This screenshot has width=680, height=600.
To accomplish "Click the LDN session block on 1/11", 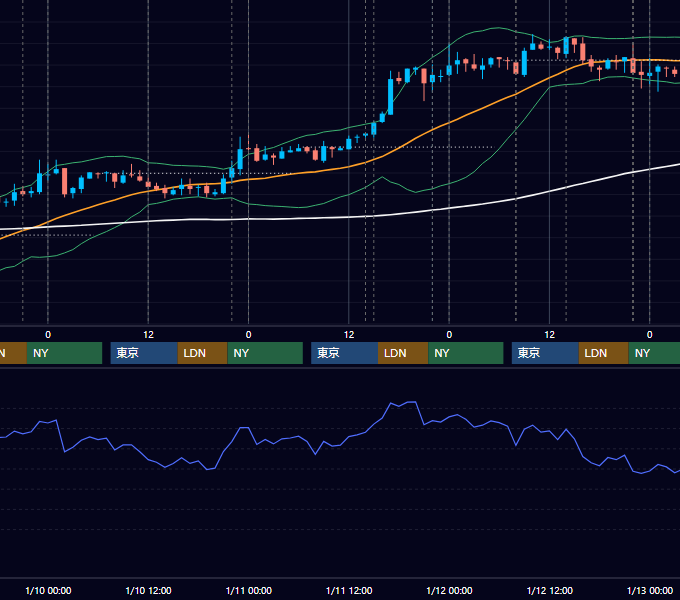I will pyautogui.click(x=403, y=353).
